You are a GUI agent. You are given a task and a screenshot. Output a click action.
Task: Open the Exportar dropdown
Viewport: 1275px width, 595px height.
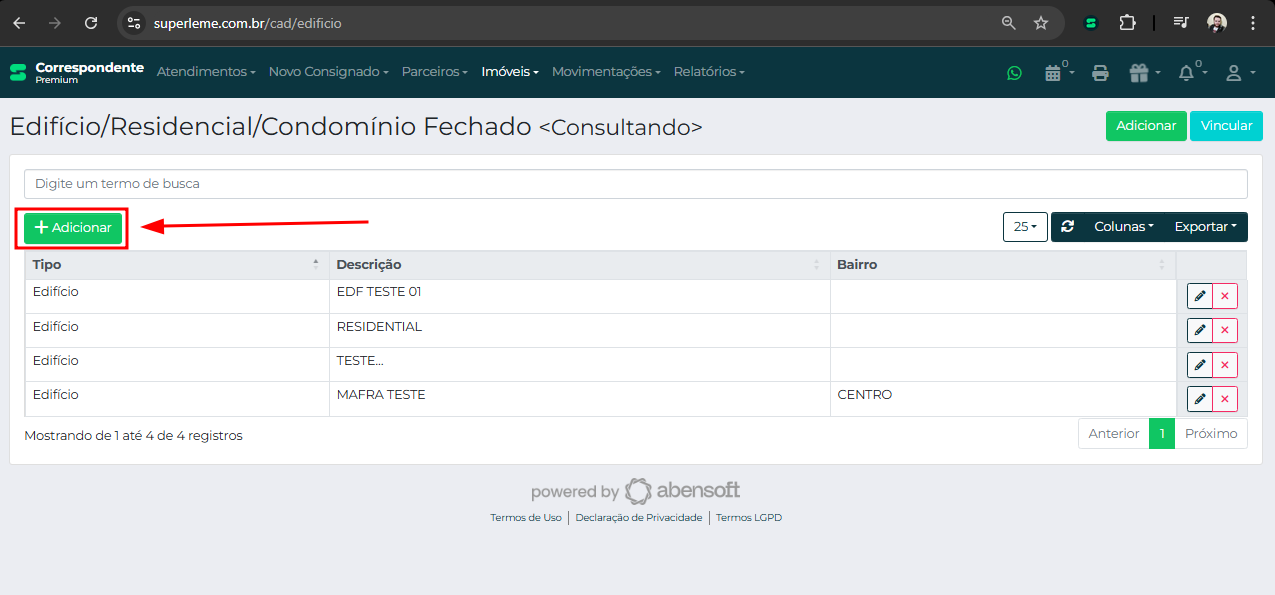click(x=1205, y=226)
